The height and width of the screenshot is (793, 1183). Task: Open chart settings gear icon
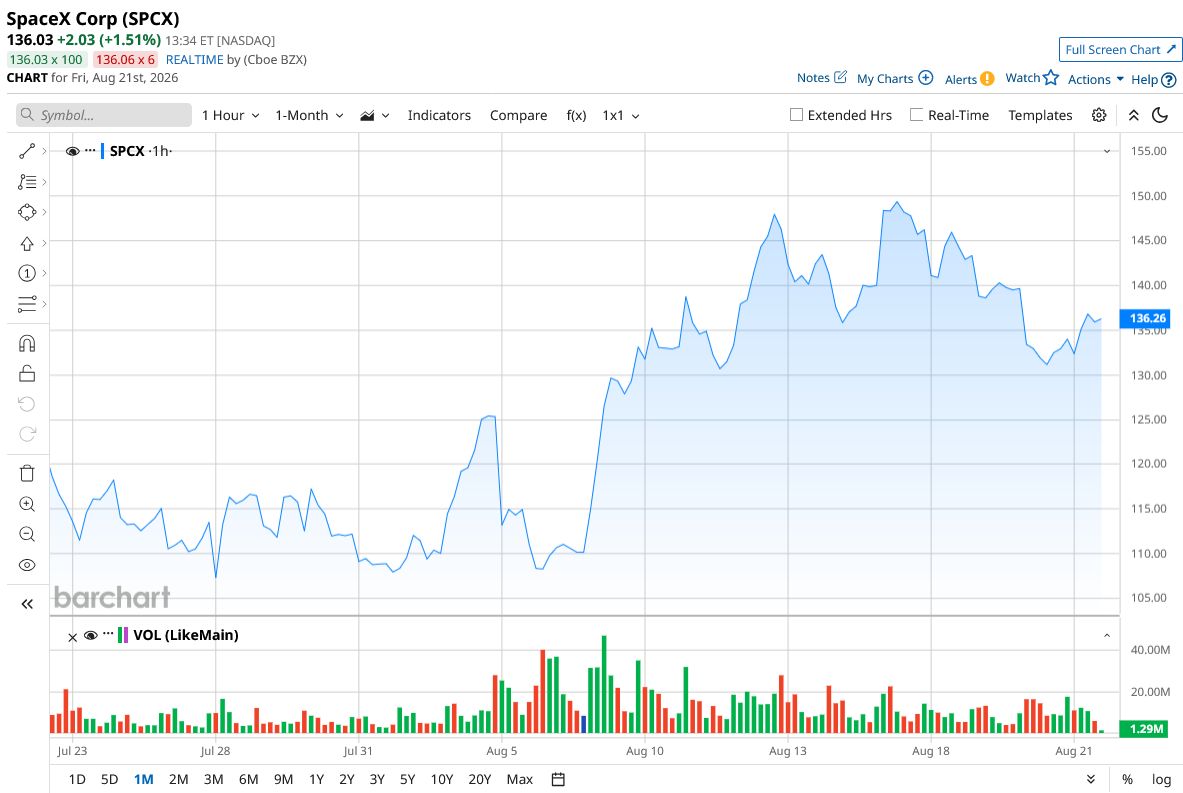[1098, 115]
